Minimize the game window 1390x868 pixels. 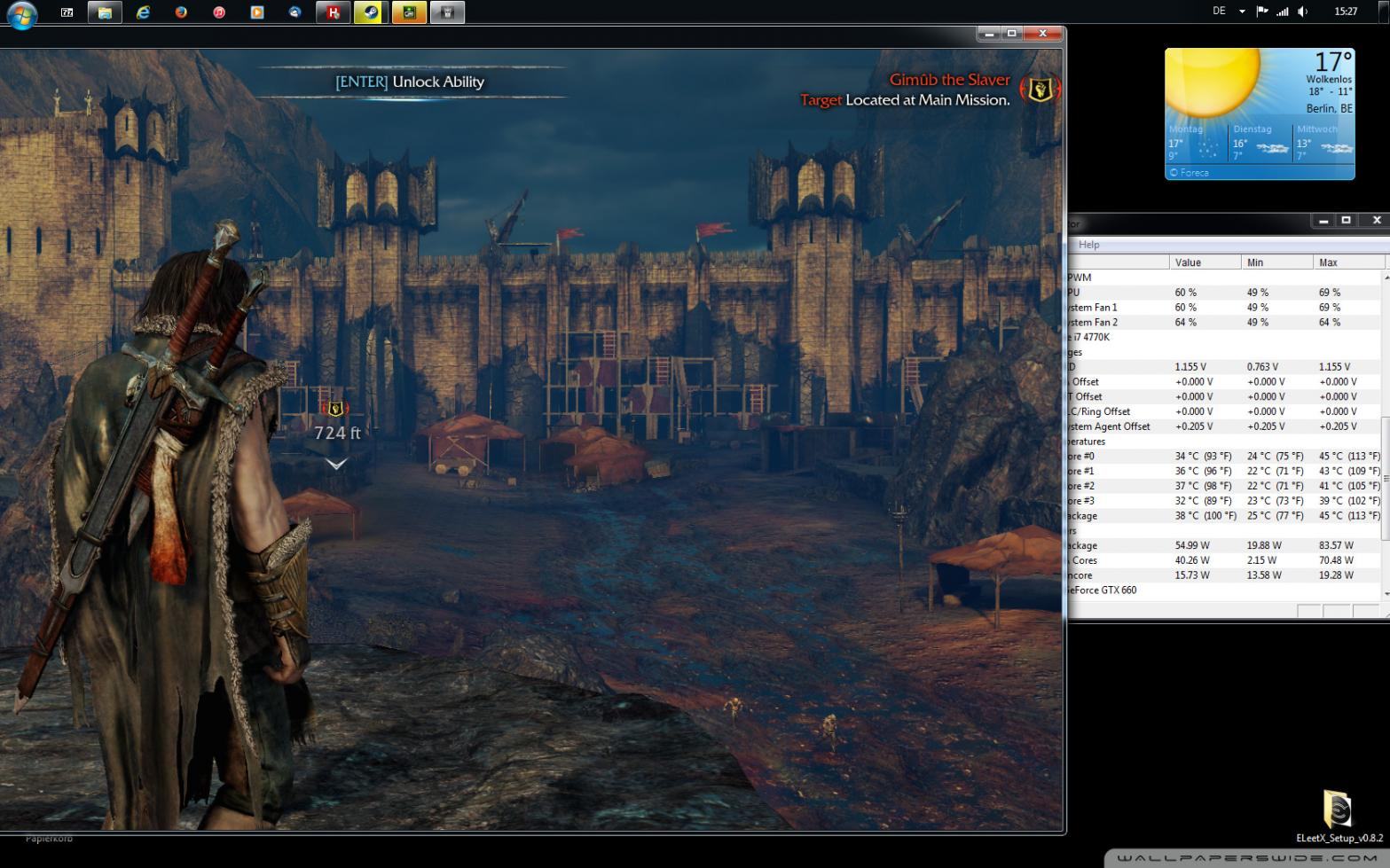(988, 34)
